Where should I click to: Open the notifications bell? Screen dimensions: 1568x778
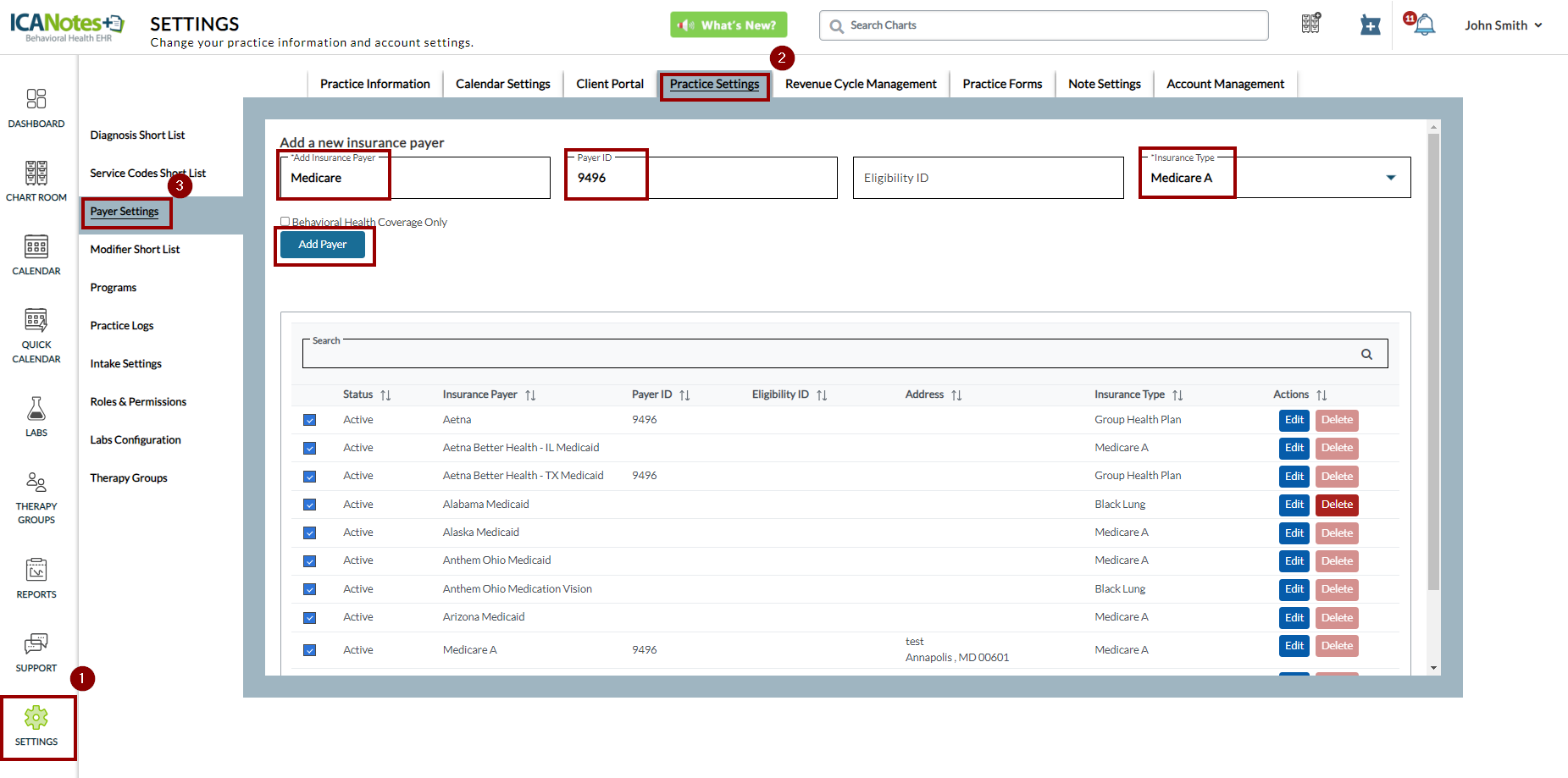1424,25
